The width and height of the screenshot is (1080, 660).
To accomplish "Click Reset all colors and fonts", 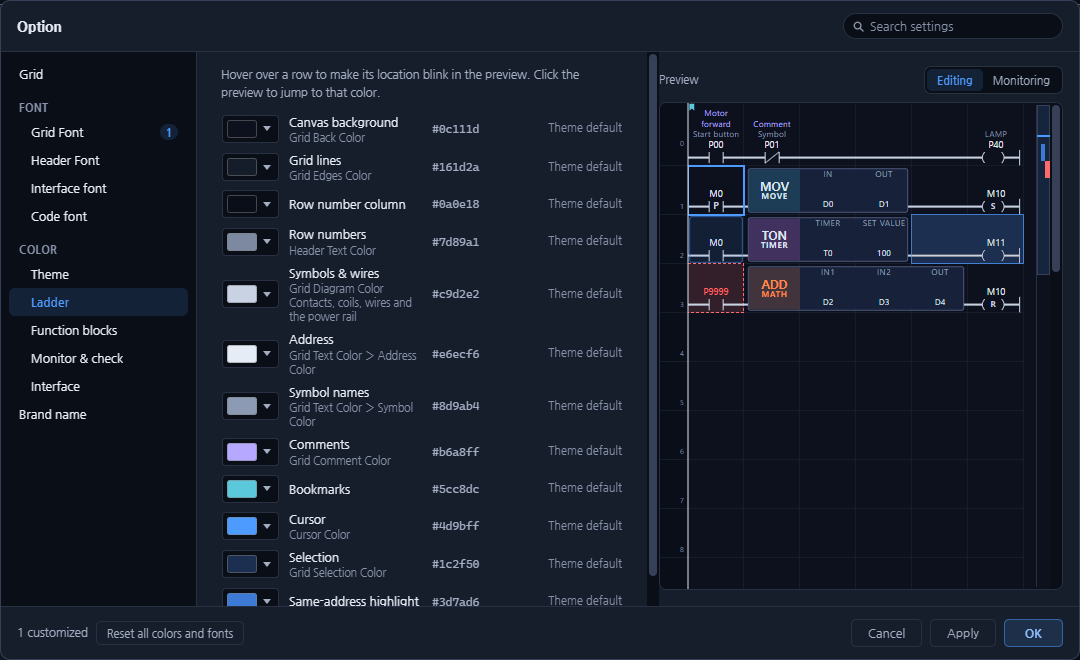I will 170,633.
